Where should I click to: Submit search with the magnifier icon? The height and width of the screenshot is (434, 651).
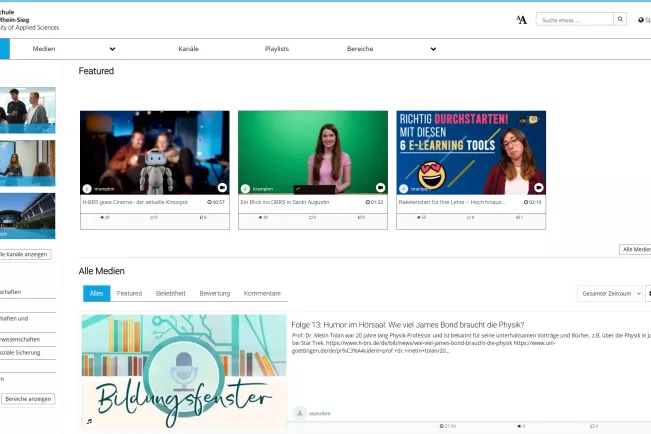[620, 19]
